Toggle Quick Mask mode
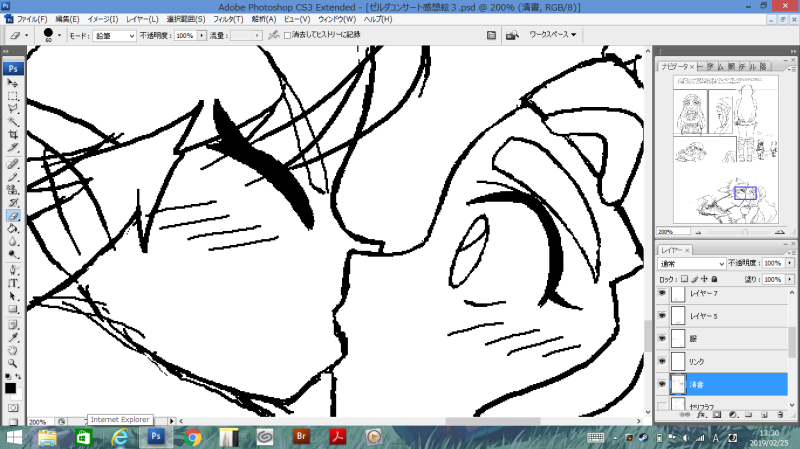Image resolution: width=800 pixels, height=449 pixels. tap(13, 408)
